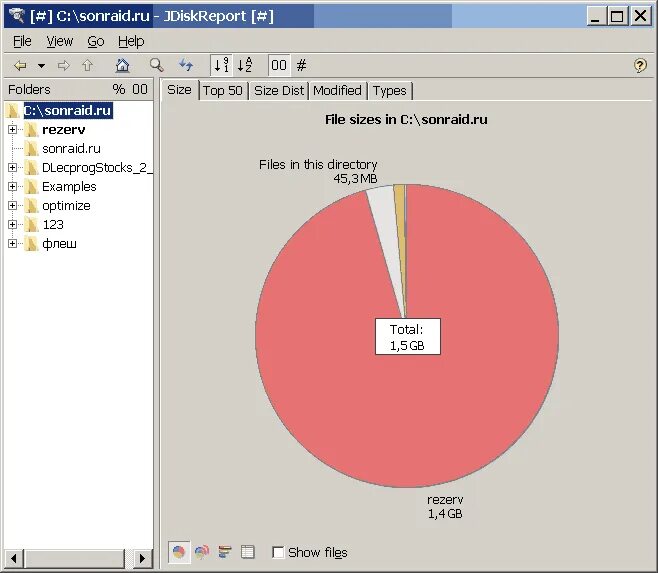
Task: Select the optimize folder
Action: point(66,206)
